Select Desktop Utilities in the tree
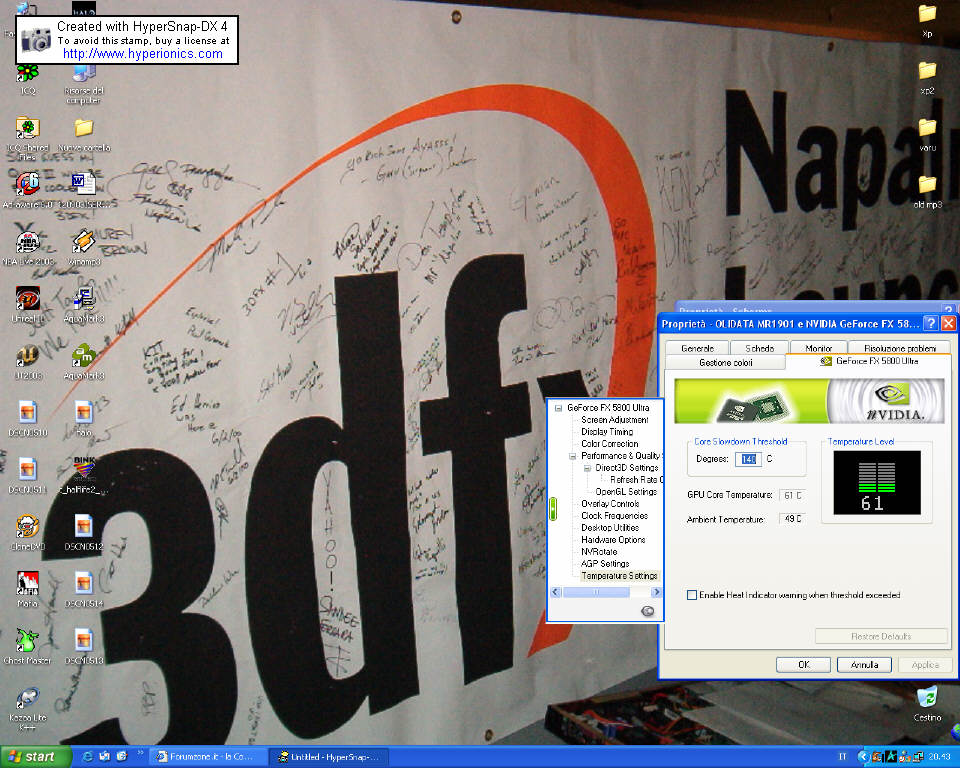Image resolution: width=960 pixels, height=768 pixels. coord(610,528)
